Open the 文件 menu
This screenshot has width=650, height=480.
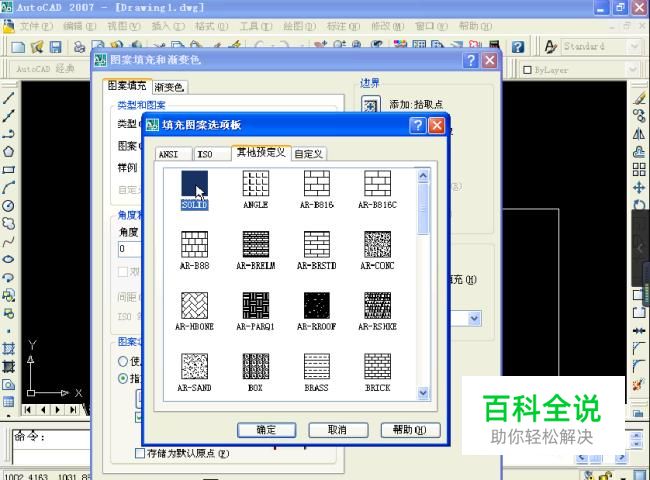(x=36, y=27)
